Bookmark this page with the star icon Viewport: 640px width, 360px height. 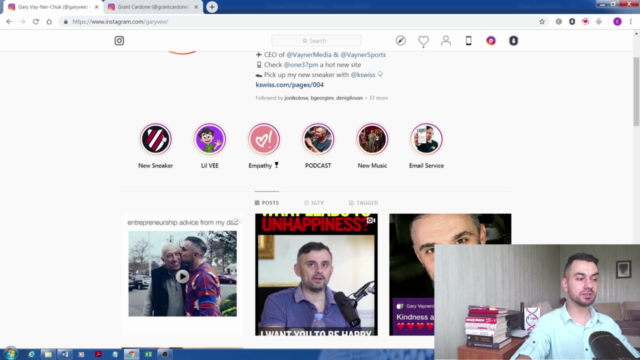(x=542, y=22)
